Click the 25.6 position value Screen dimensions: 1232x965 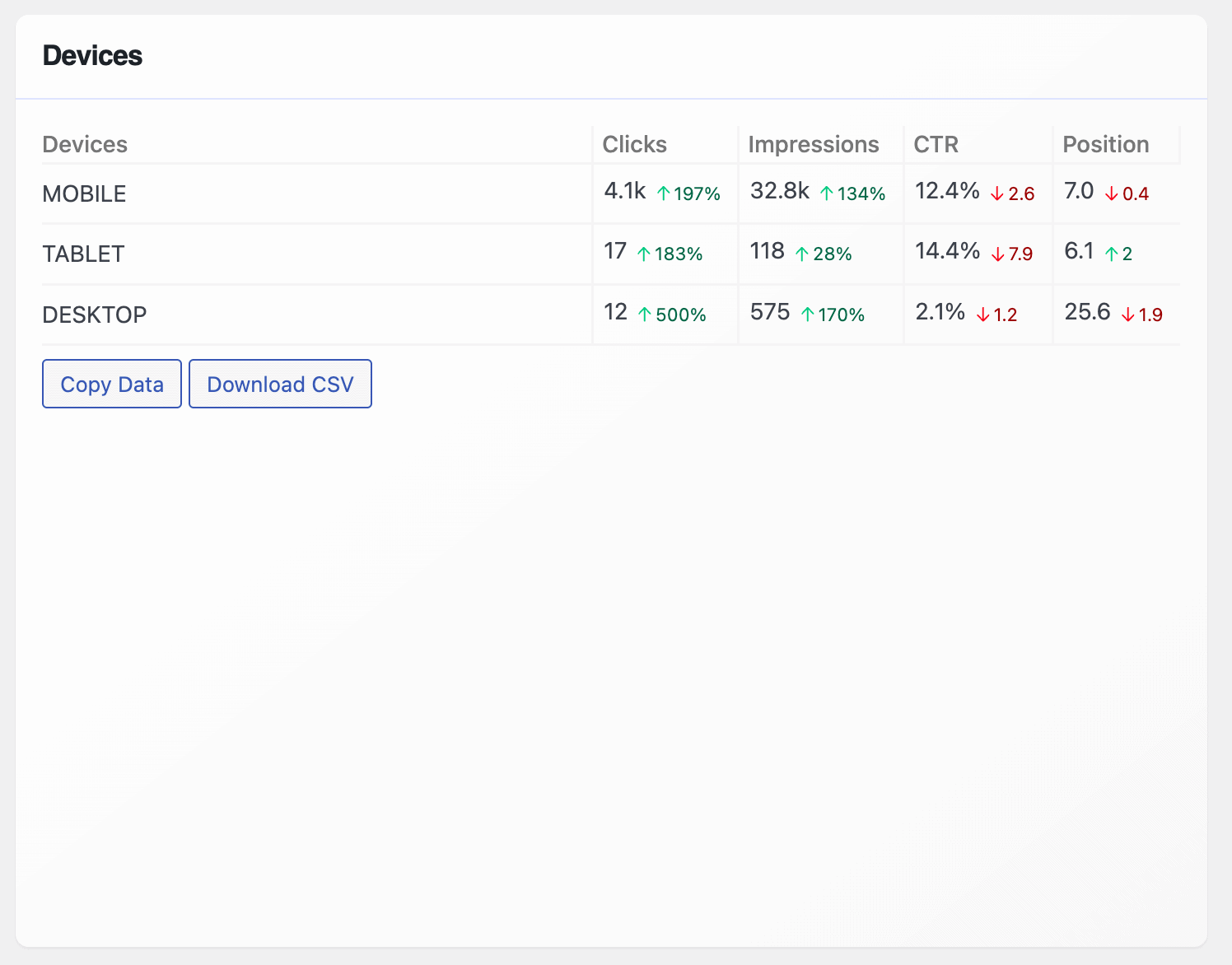tap(1087, 312)
